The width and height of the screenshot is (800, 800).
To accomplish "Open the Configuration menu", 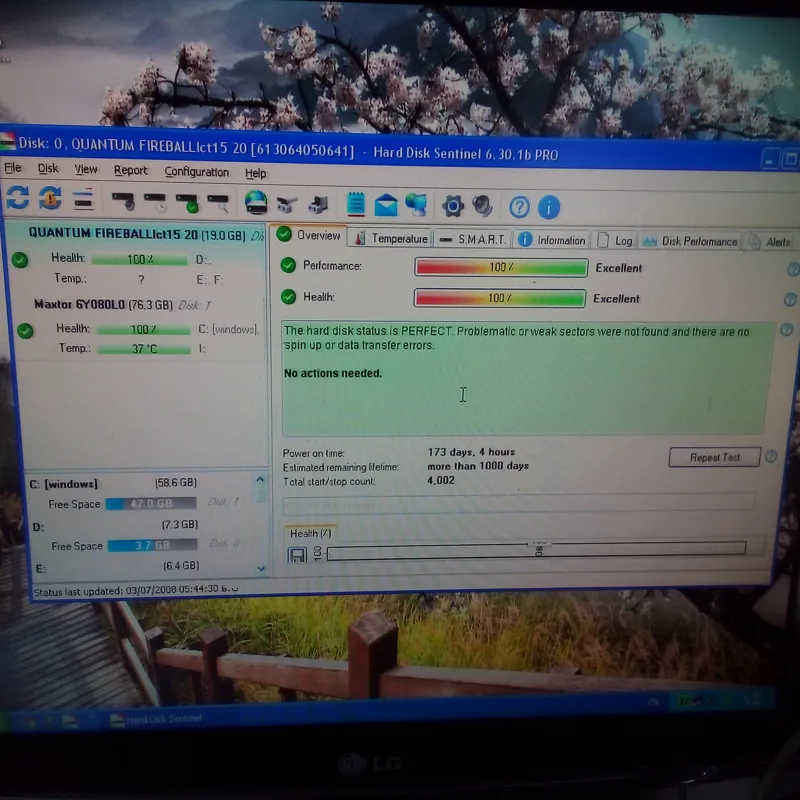I will [x=196, y=172].
